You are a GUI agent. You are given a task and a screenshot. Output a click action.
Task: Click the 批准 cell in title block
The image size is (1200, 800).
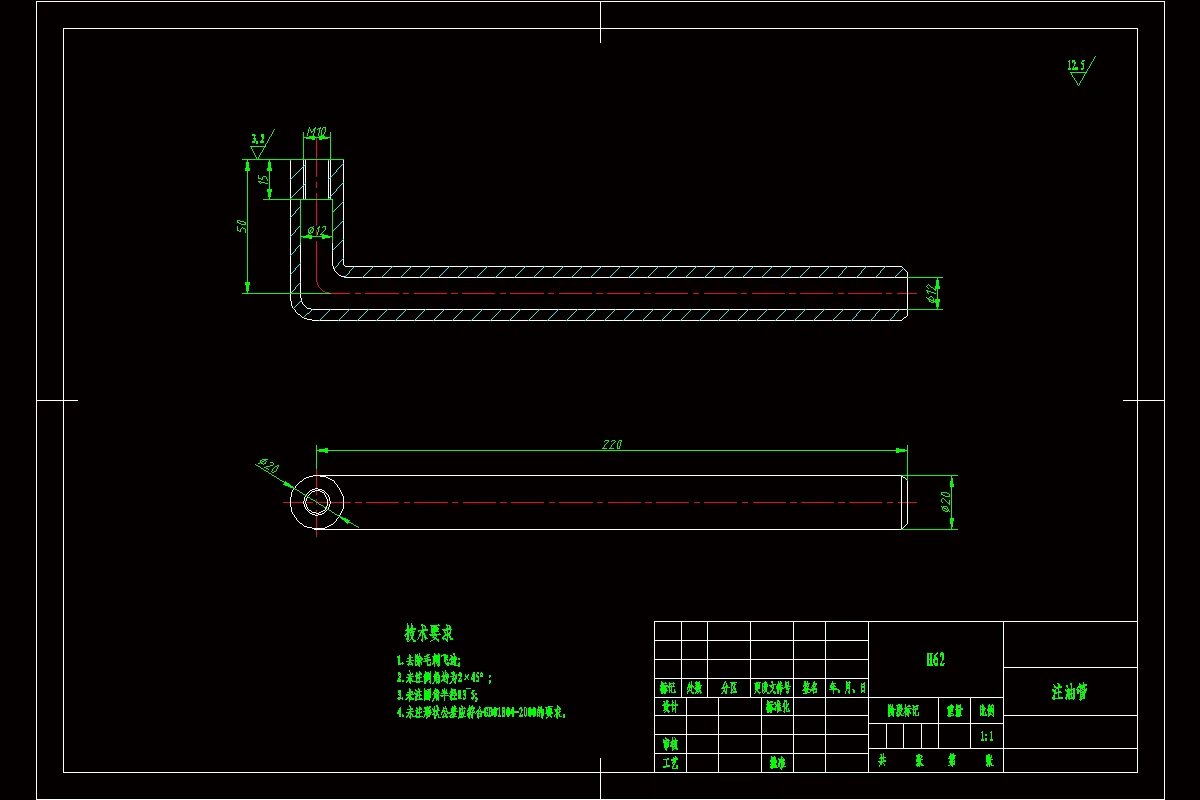(x=777, y=763)
